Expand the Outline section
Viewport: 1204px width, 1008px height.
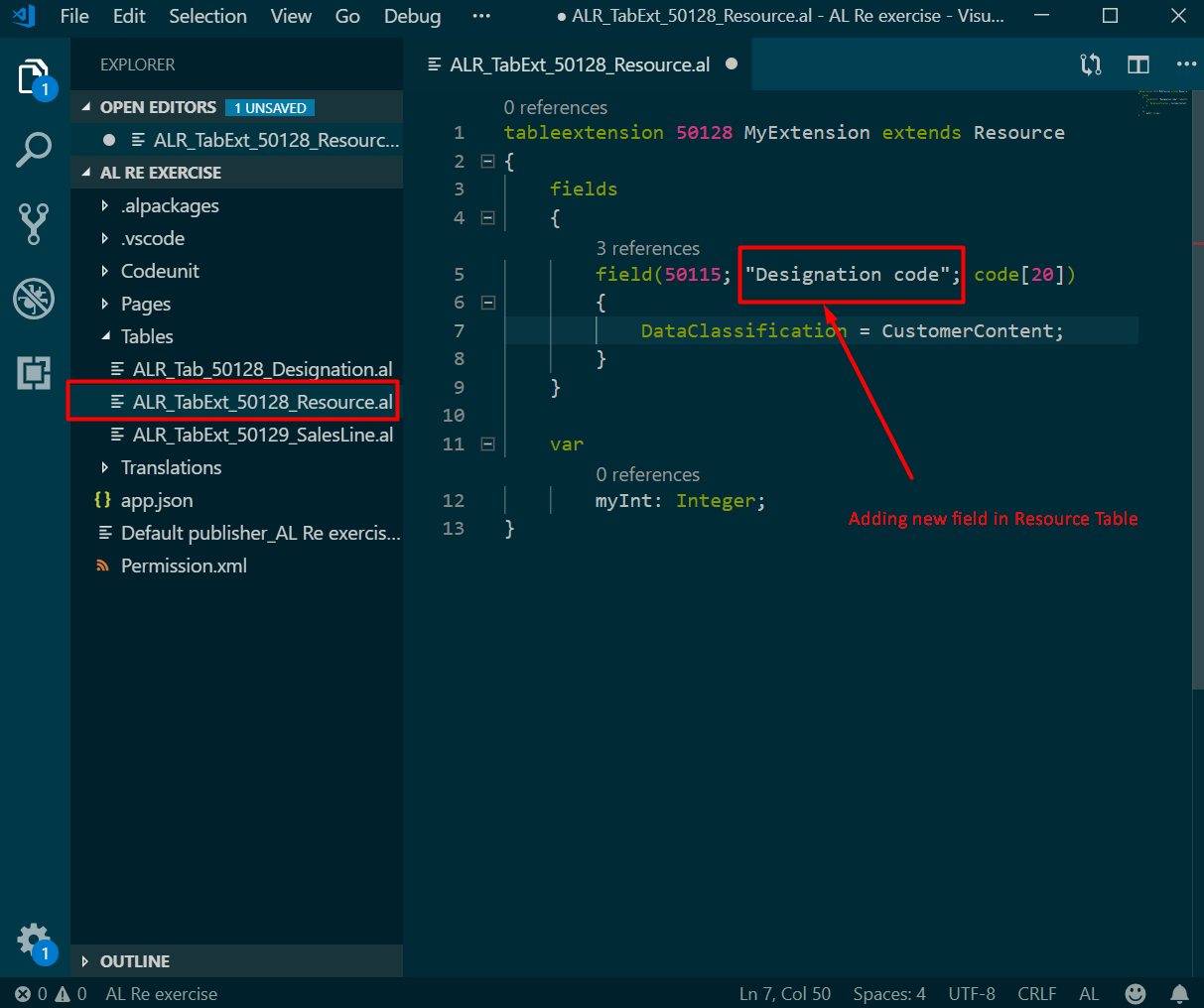(x=135, y=961)
